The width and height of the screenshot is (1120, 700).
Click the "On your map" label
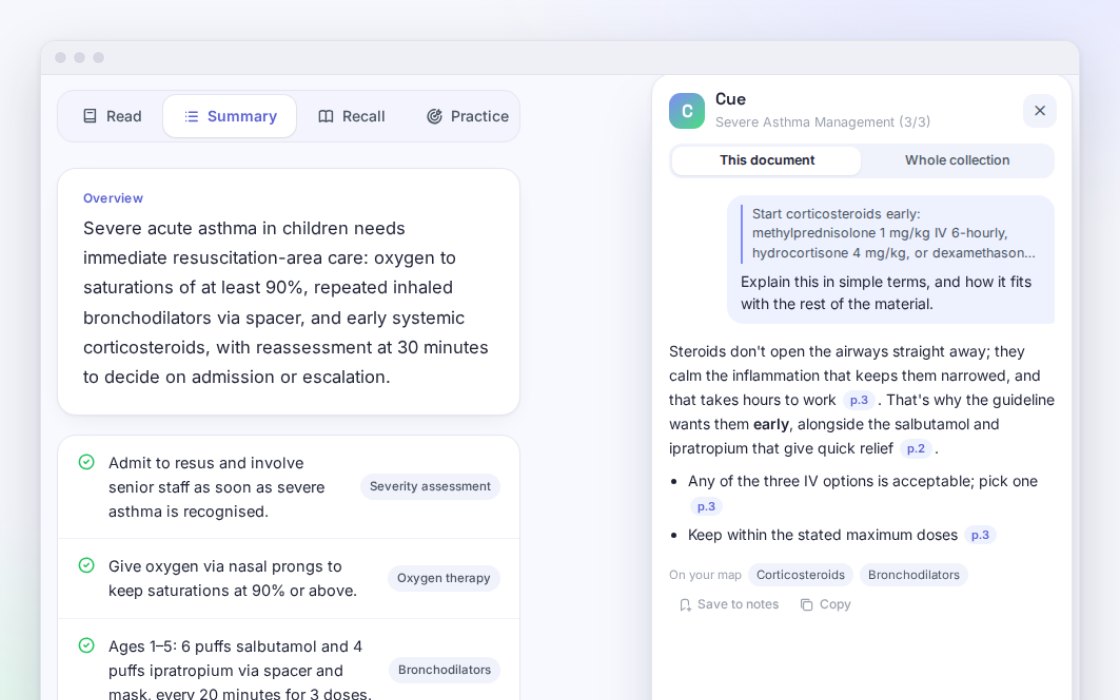point(705,575)
